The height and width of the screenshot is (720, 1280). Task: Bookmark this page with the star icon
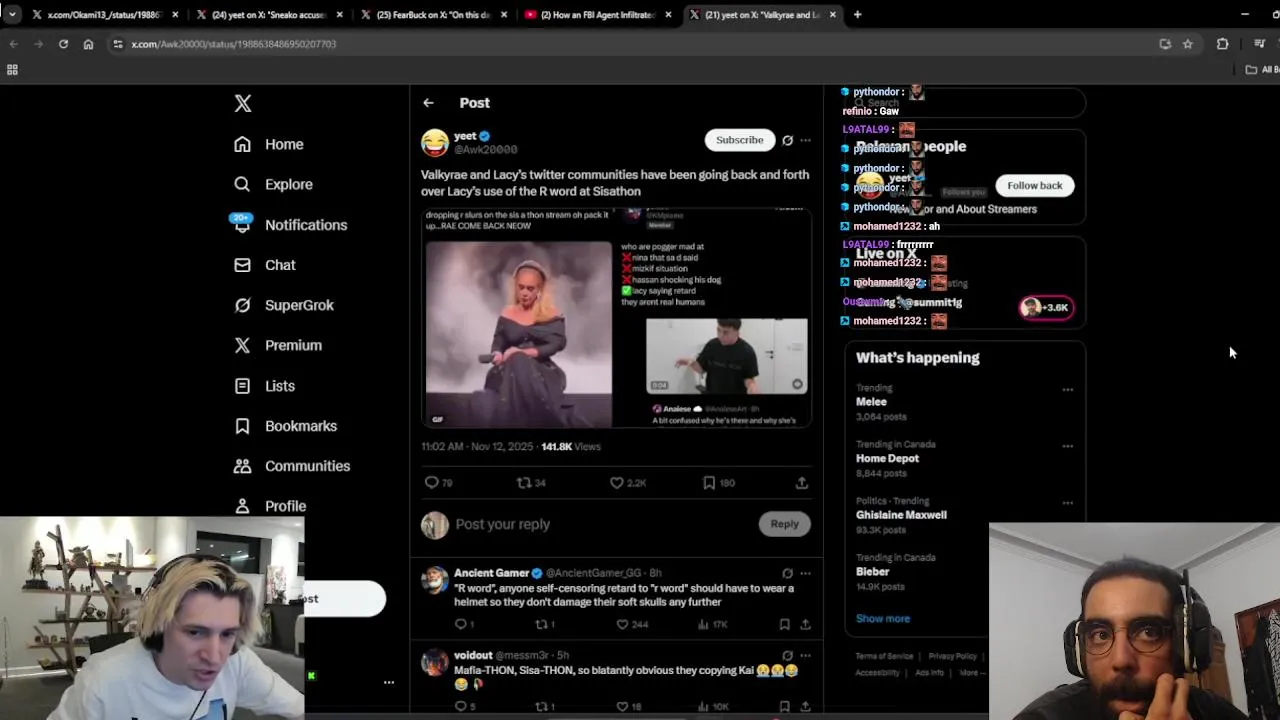point(1187,44)
